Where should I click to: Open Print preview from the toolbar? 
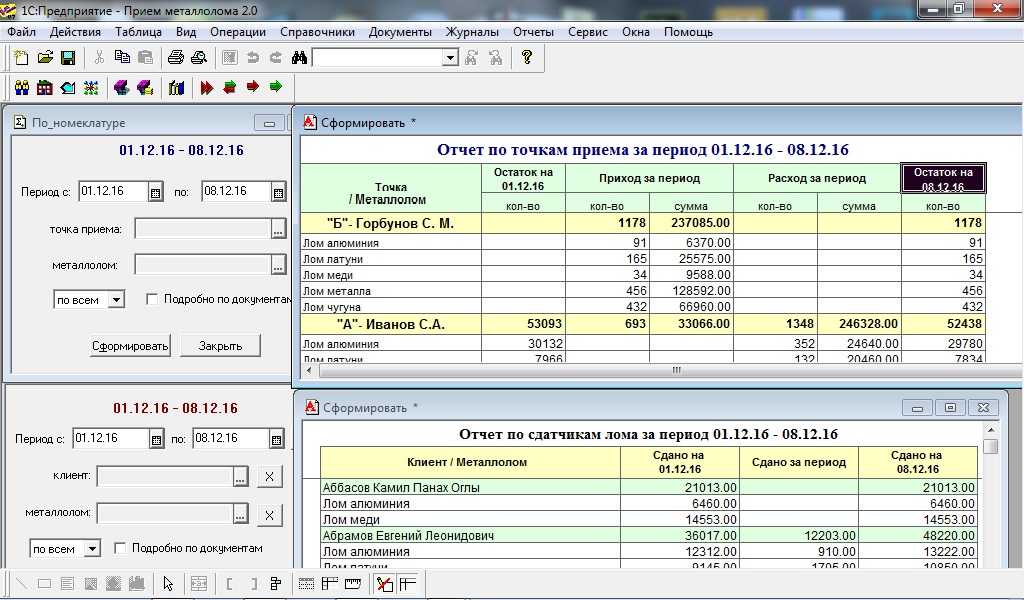tap(198, 58)
